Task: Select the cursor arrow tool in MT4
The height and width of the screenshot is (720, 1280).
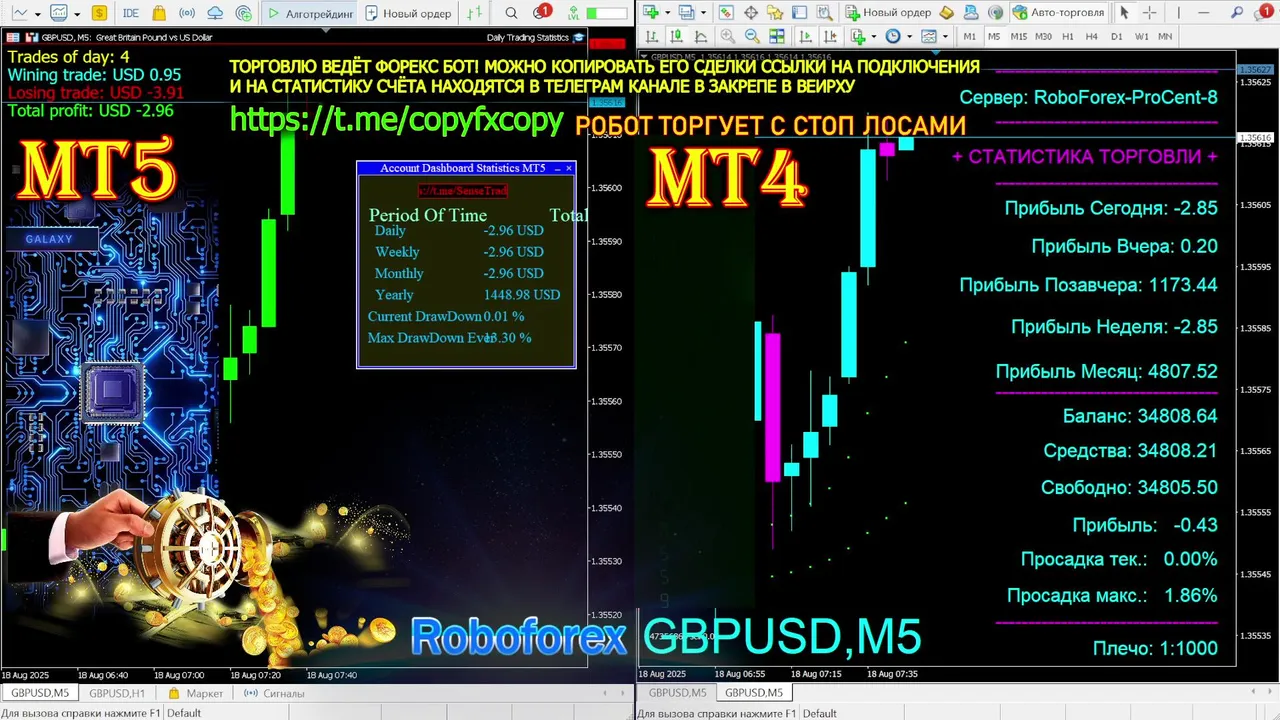Action: click(1124, 13)
